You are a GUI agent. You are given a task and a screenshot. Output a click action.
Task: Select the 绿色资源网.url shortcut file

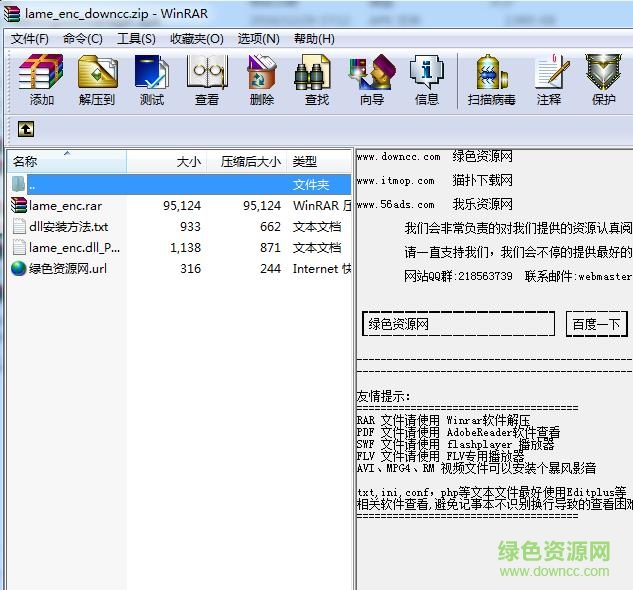click(68, 268)
